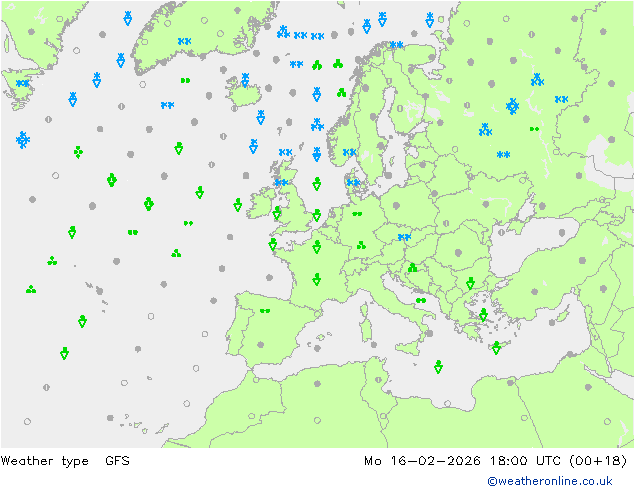Click the rain shower symbol over northern France
The width and height of the screenshot is (634, 490).
pos(317,247)
